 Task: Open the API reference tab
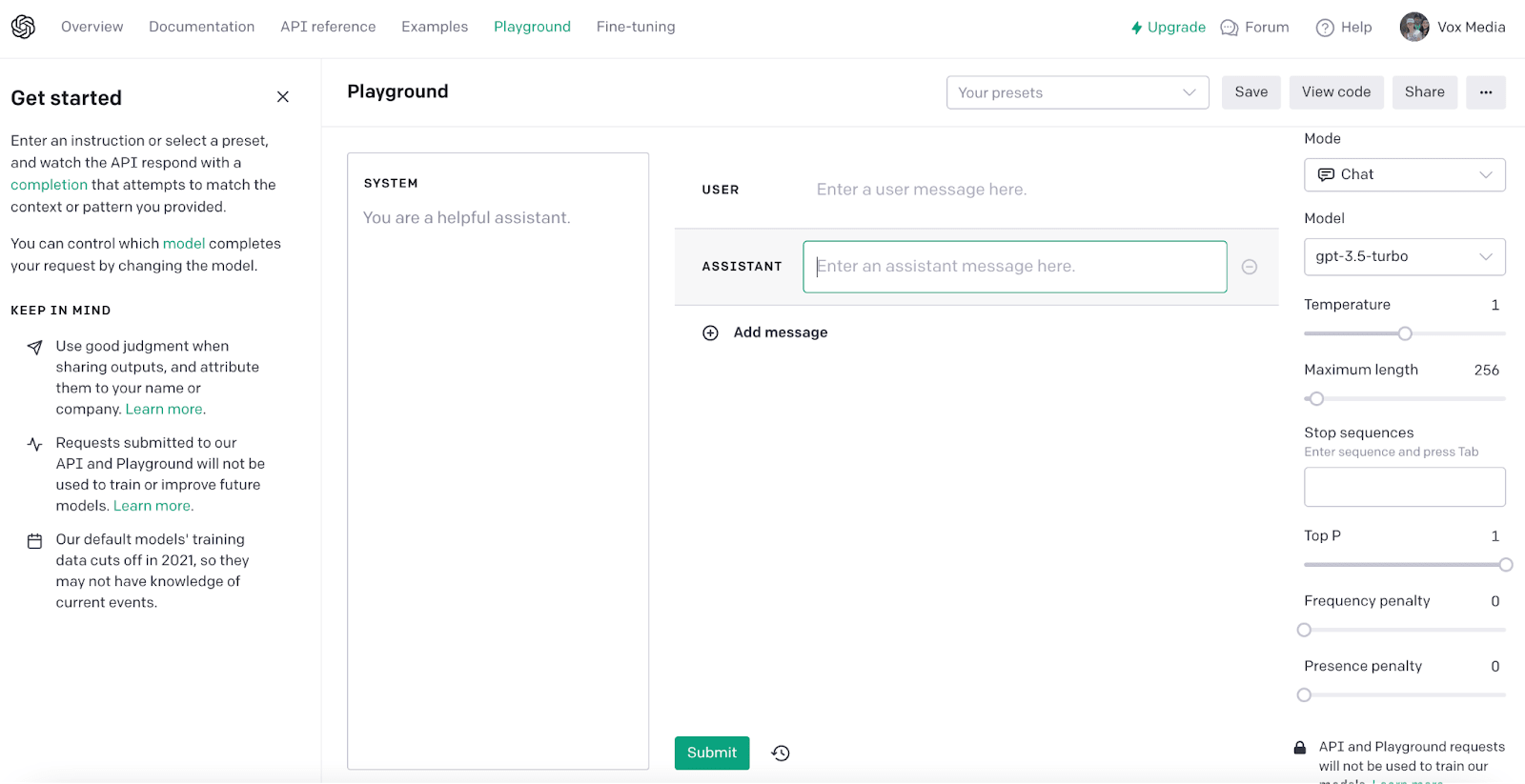click(328, 27)
